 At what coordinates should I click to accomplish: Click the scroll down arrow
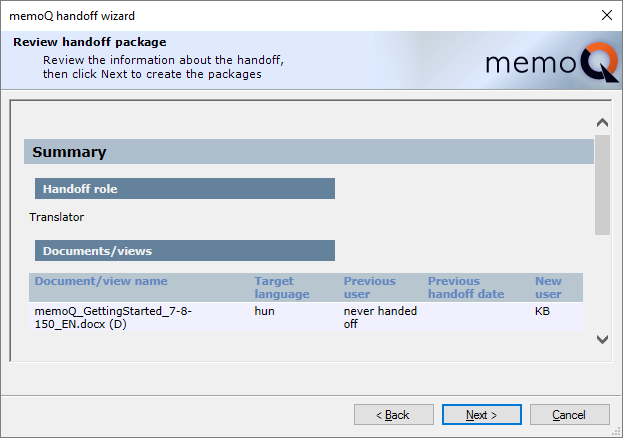click(x=602, y=339)
